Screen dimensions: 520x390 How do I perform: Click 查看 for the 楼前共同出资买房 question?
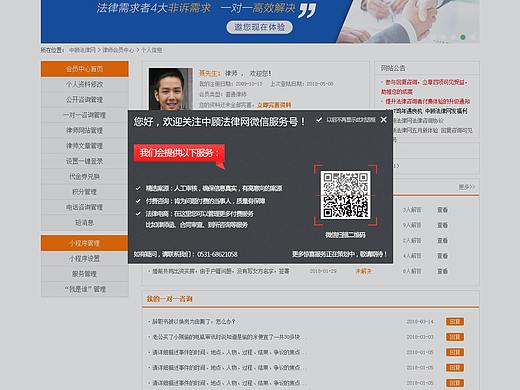point(442,271)
